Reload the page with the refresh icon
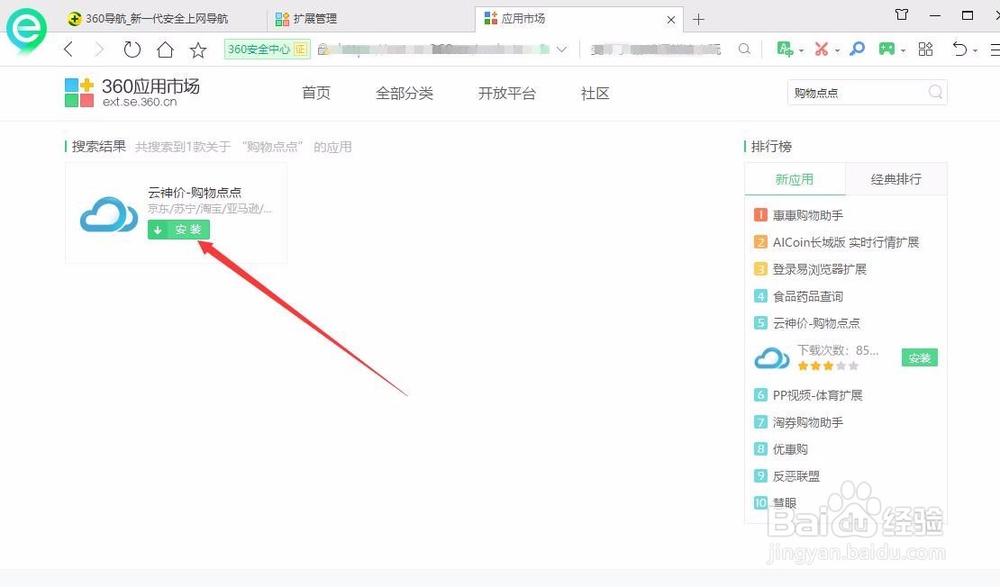Viewport: 1000px width, 587px height. click(x=132, y=49)
